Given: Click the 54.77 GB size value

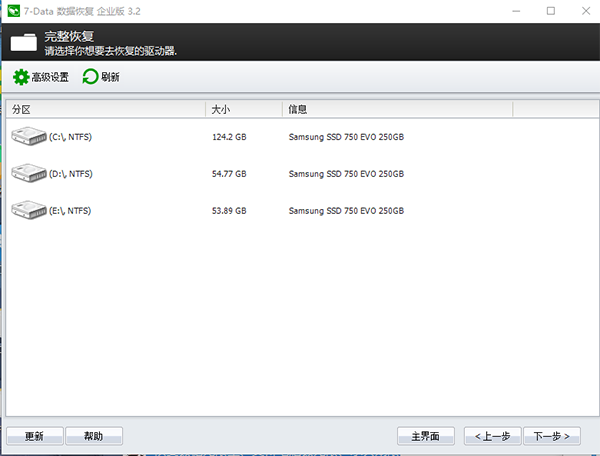Looking at the screenshot, I should [x=229, y=174].
